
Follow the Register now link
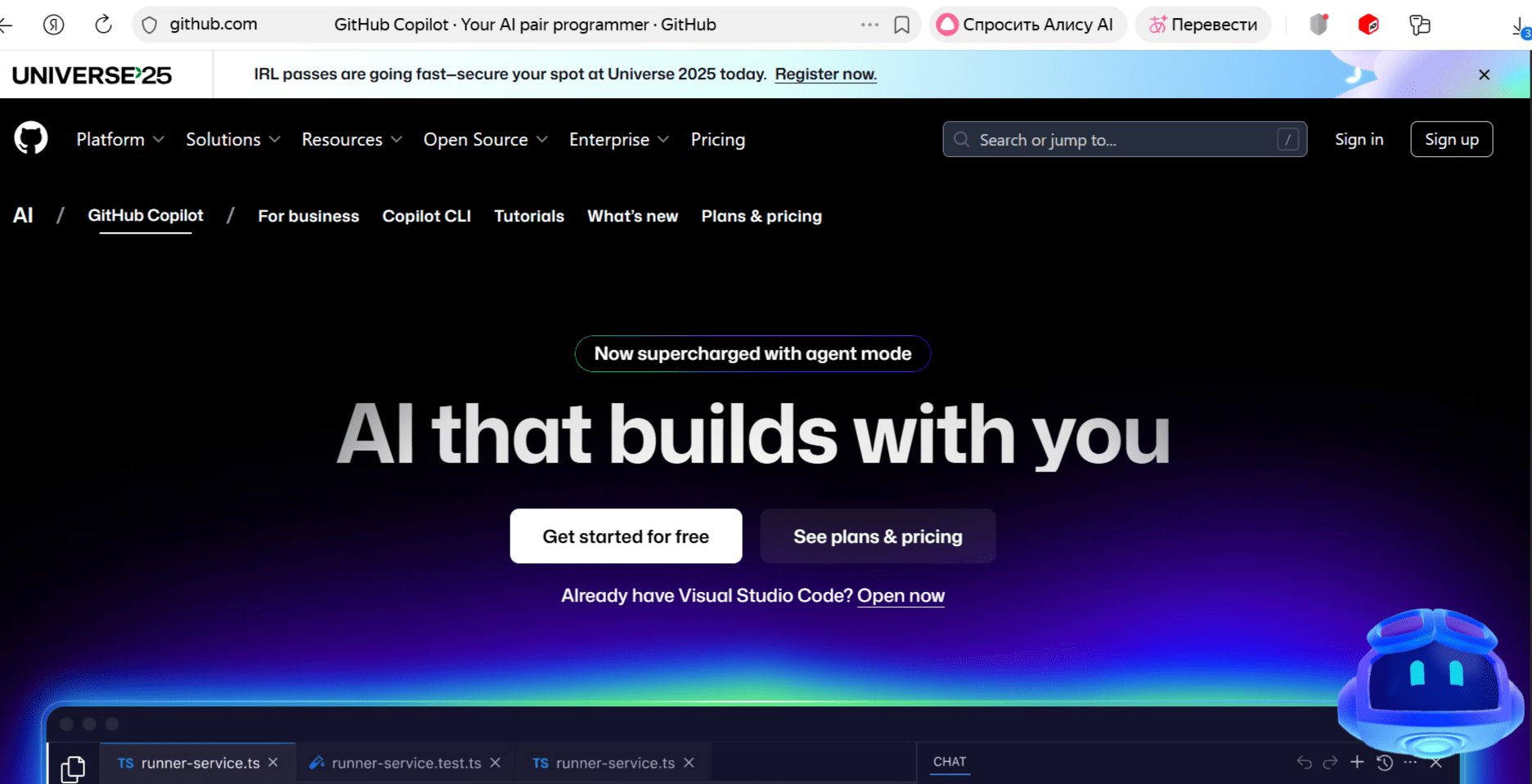[x=825, y=74]
